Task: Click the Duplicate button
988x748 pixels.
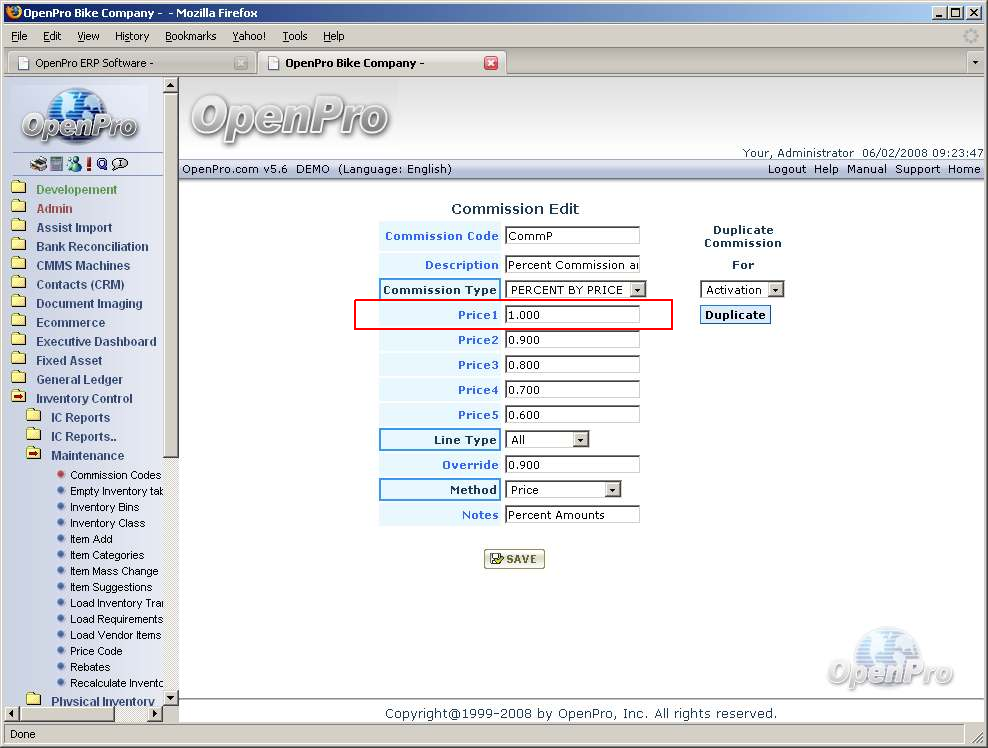Action: coord(735,315)
